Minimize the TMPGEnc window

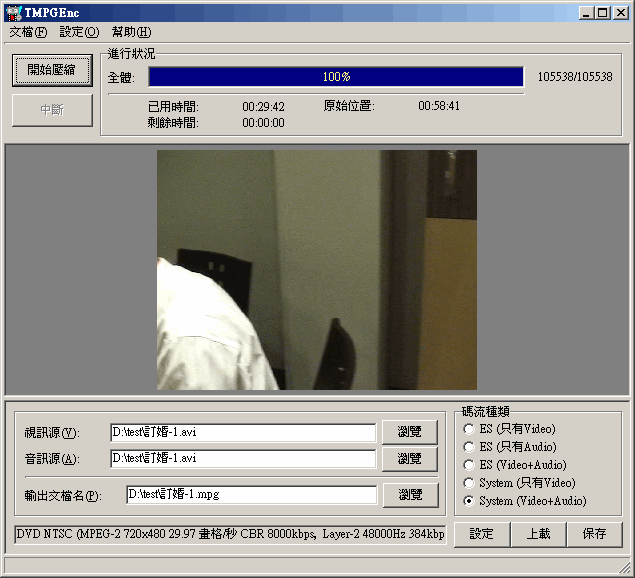coord(586,13)
